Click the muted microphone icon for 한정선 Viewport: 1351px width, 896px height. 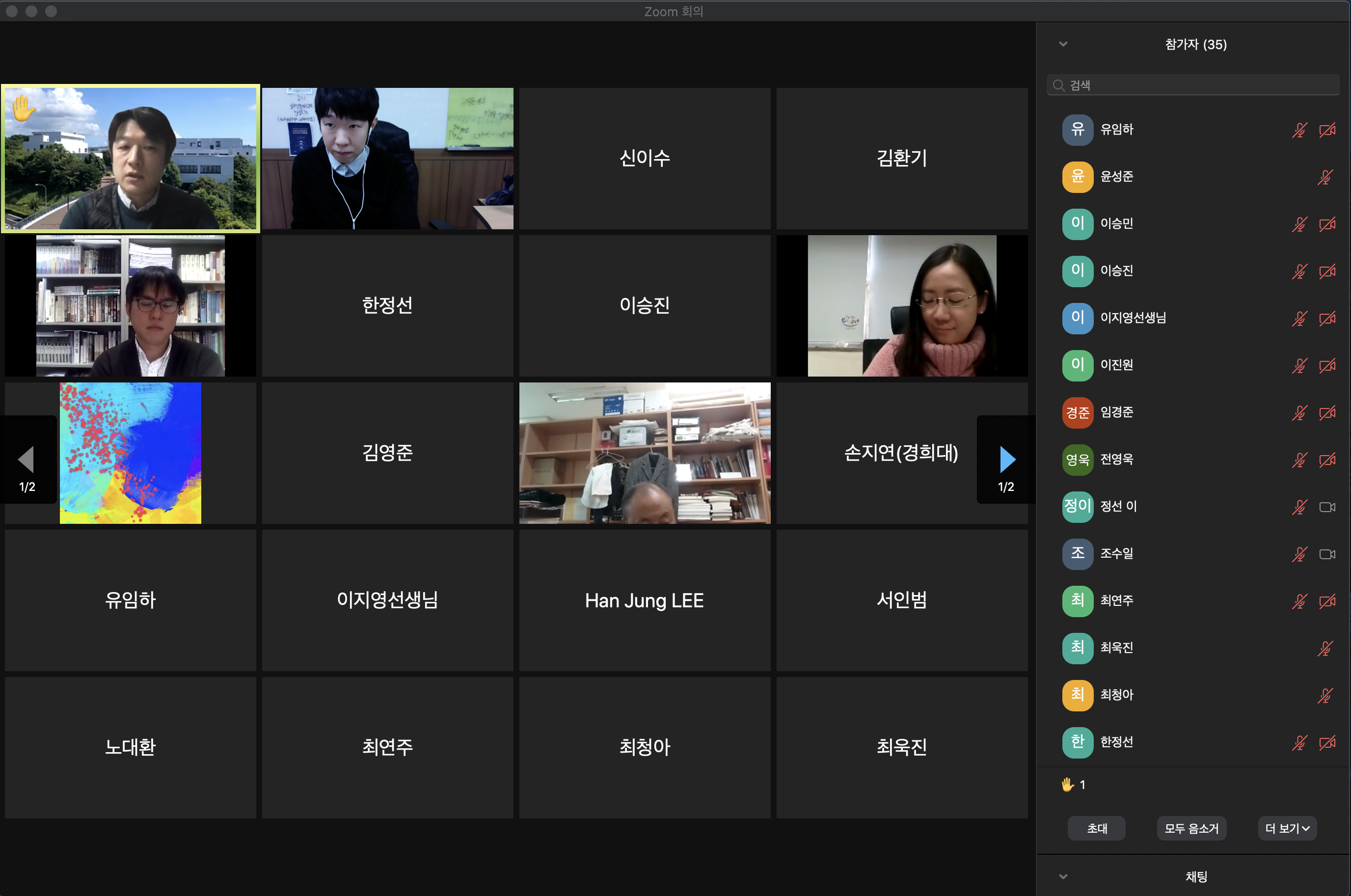click(1299, 743)
